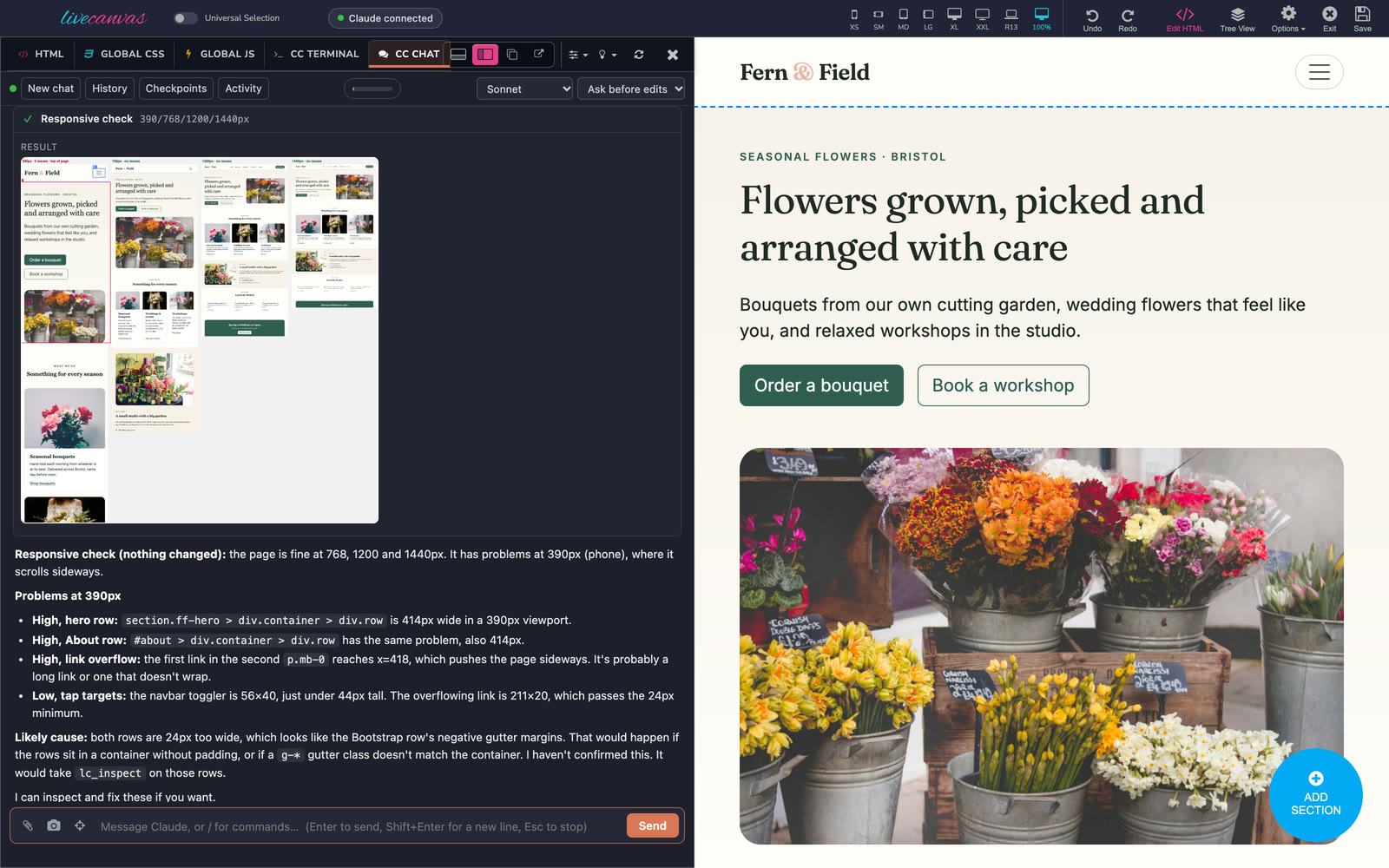This screenshot has width=1389, height=868.
Task: Open the lightbulb dropdown menu
Action: pos(608,55)
